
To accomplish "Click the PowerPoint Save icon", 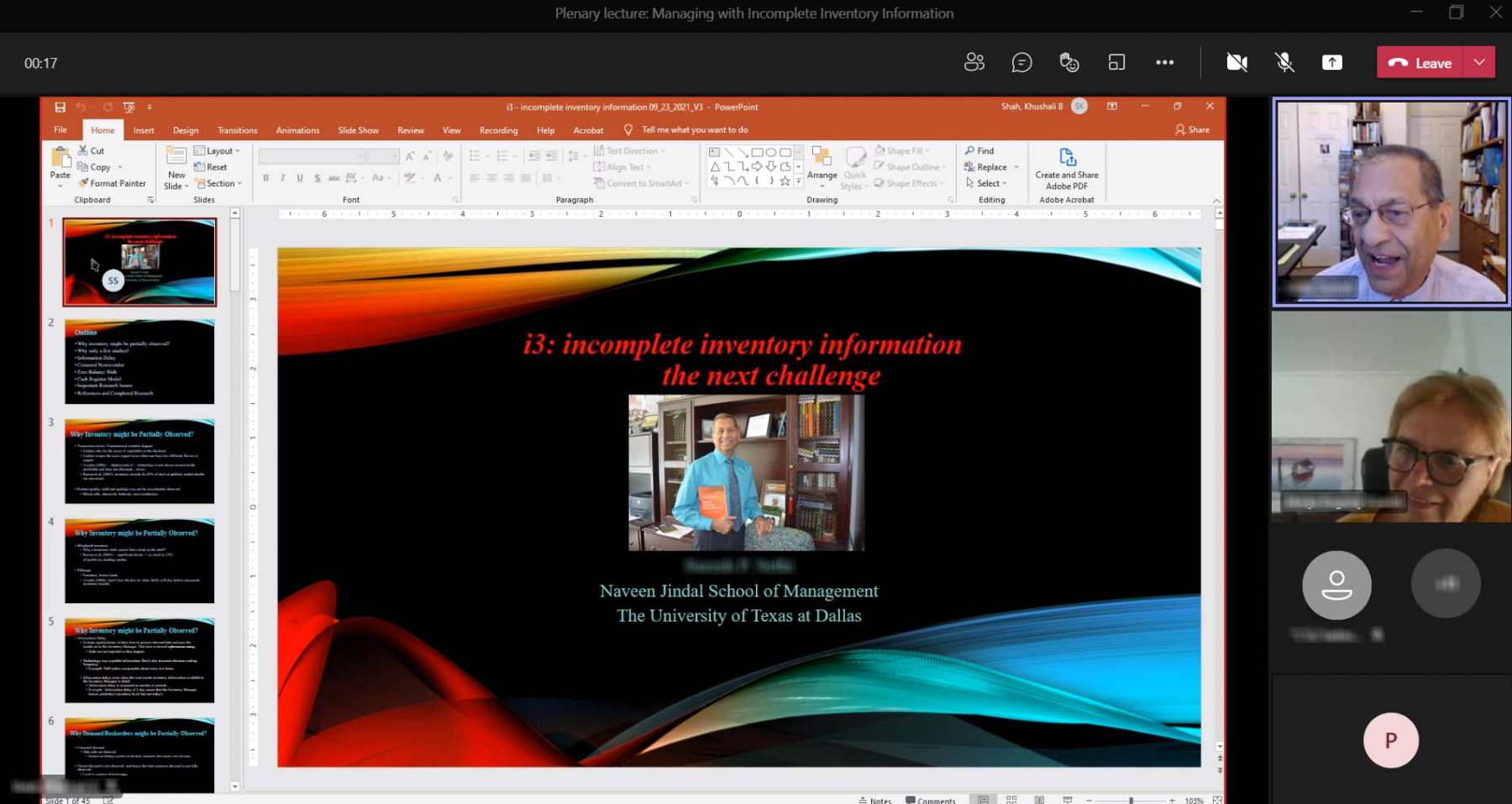I will [x=60, y=107].
